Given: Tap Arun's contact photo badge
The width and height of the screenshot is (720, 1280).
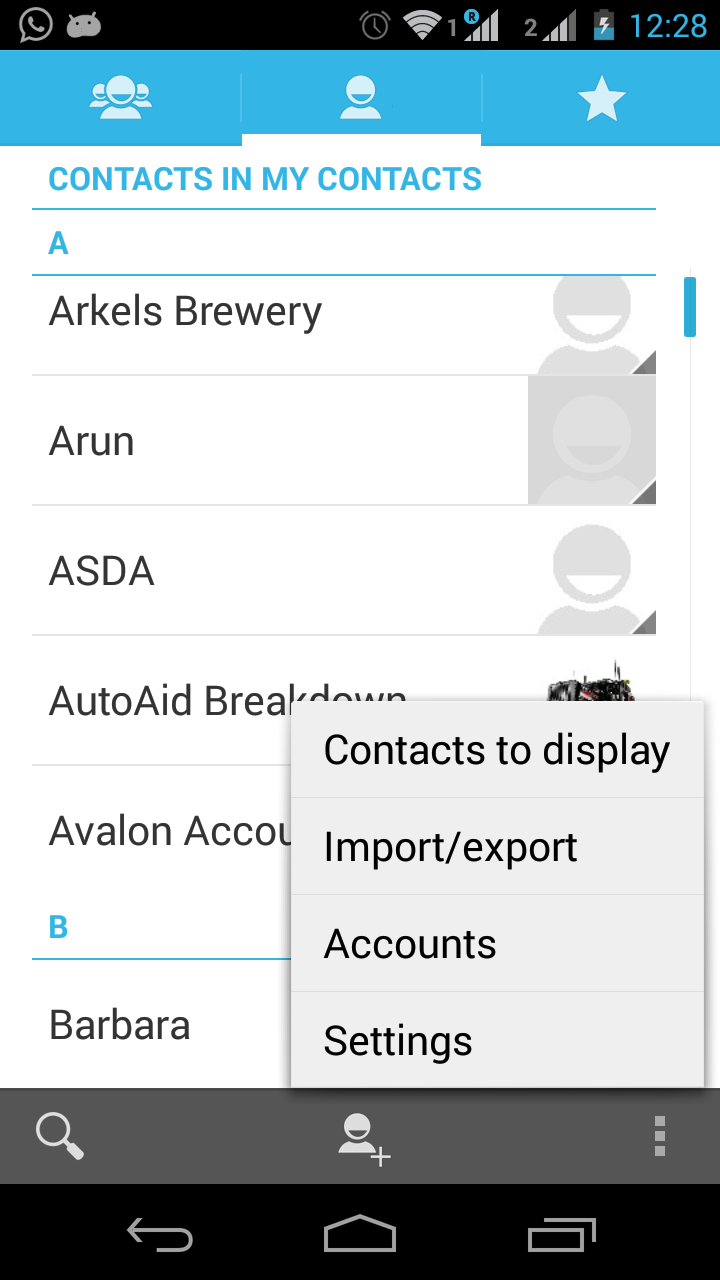Looking at the screenshot, I should click(592, 440).
